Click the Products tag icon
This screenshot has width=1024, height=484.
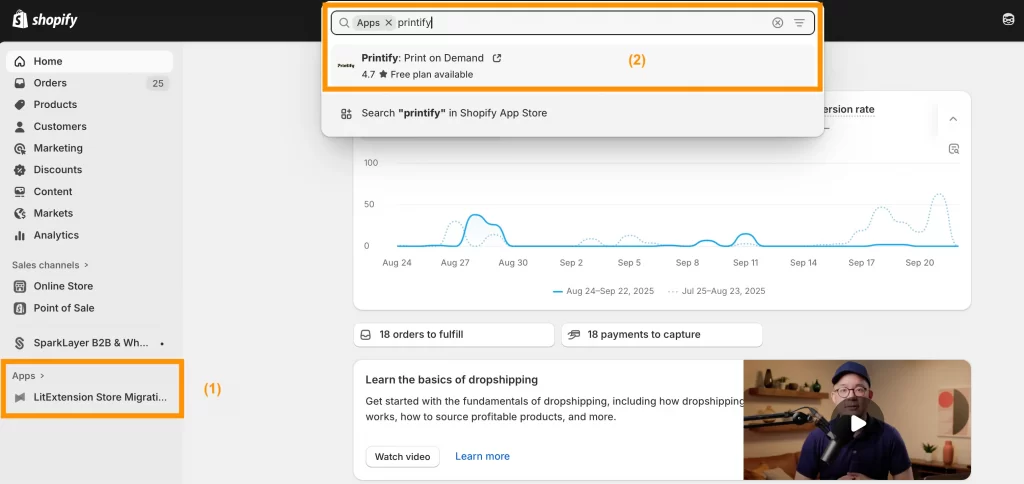(x=20, y=105)
